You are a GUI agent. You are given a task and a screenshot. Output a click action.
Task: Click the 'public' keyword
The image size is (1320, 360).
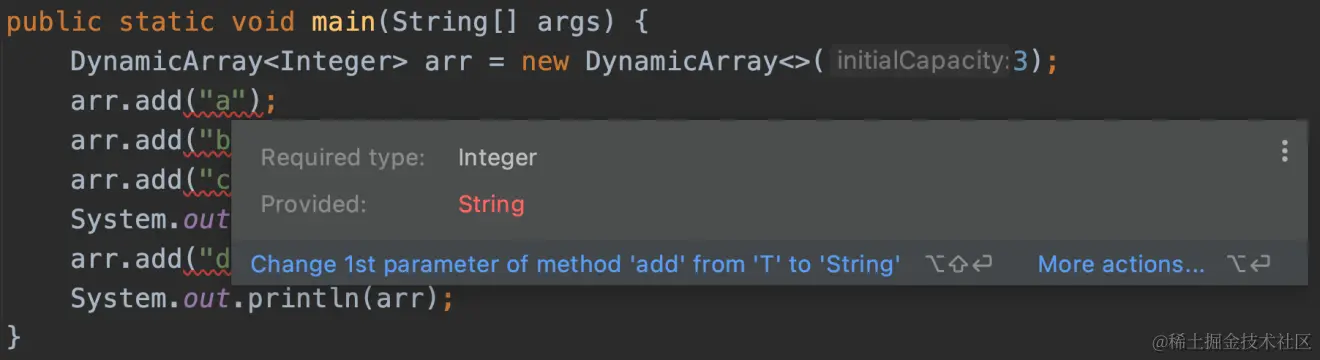[x=55, y=21]
